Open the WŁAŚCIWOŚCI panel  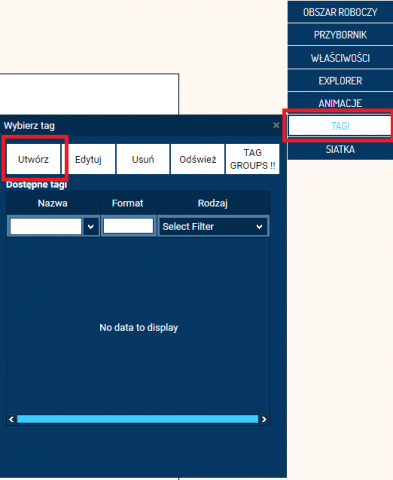point(340,58)
